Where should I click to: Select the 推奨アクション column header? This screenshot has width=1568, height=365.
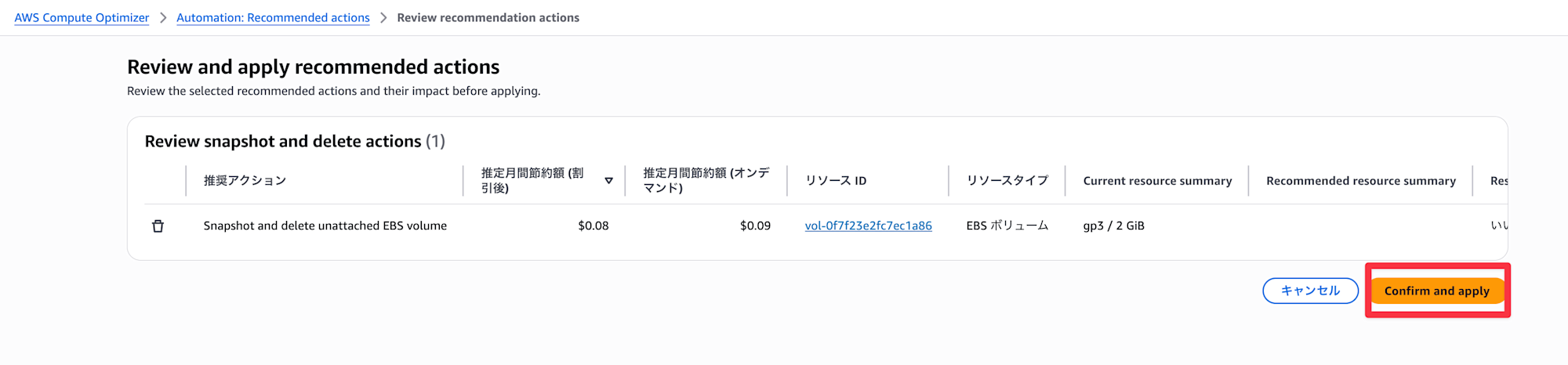click(x=245, y=181)
